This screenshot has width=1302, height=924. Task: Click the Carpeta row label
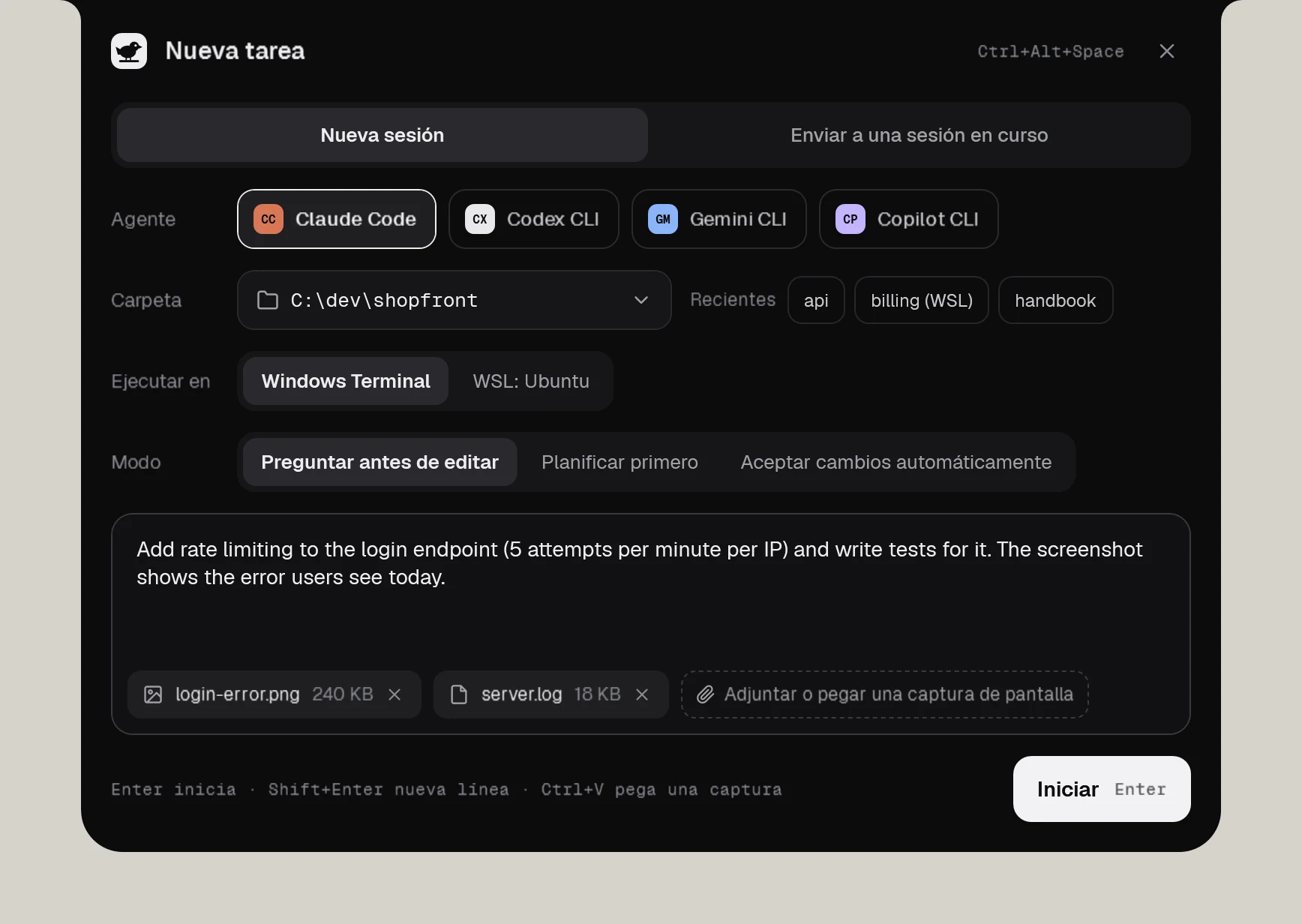click(146, 300)
